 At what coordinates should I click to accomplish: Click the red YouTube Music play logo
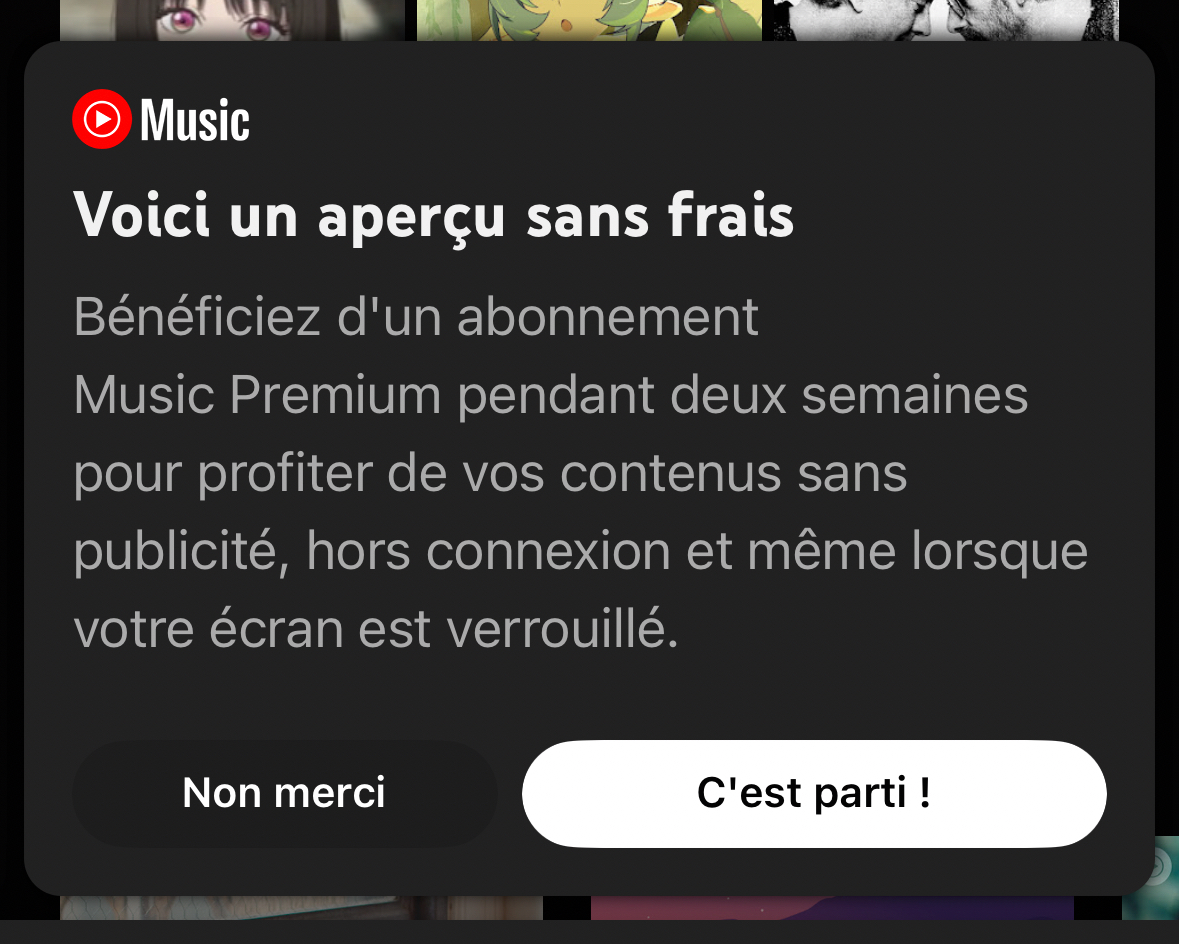(102, 120)
